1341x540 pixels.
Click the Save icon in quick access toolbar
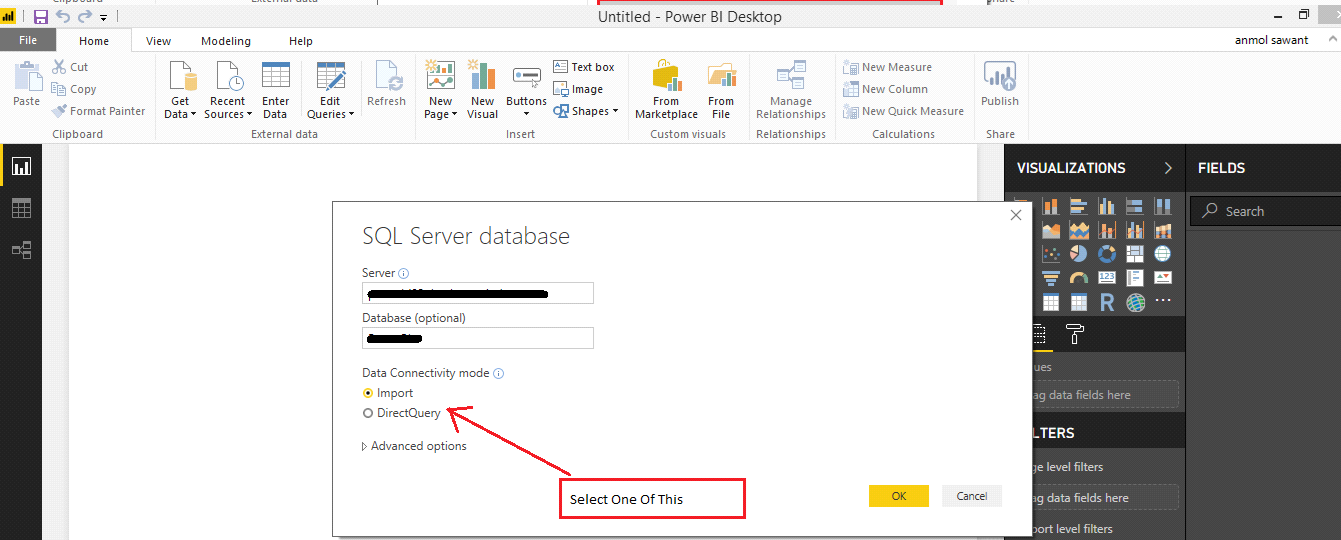(x=40, y=17)
